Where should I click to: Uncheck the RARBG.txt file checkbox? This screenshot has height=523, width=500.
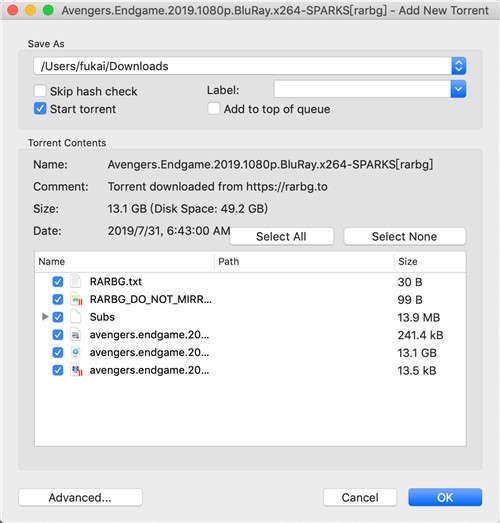(58, 282)
